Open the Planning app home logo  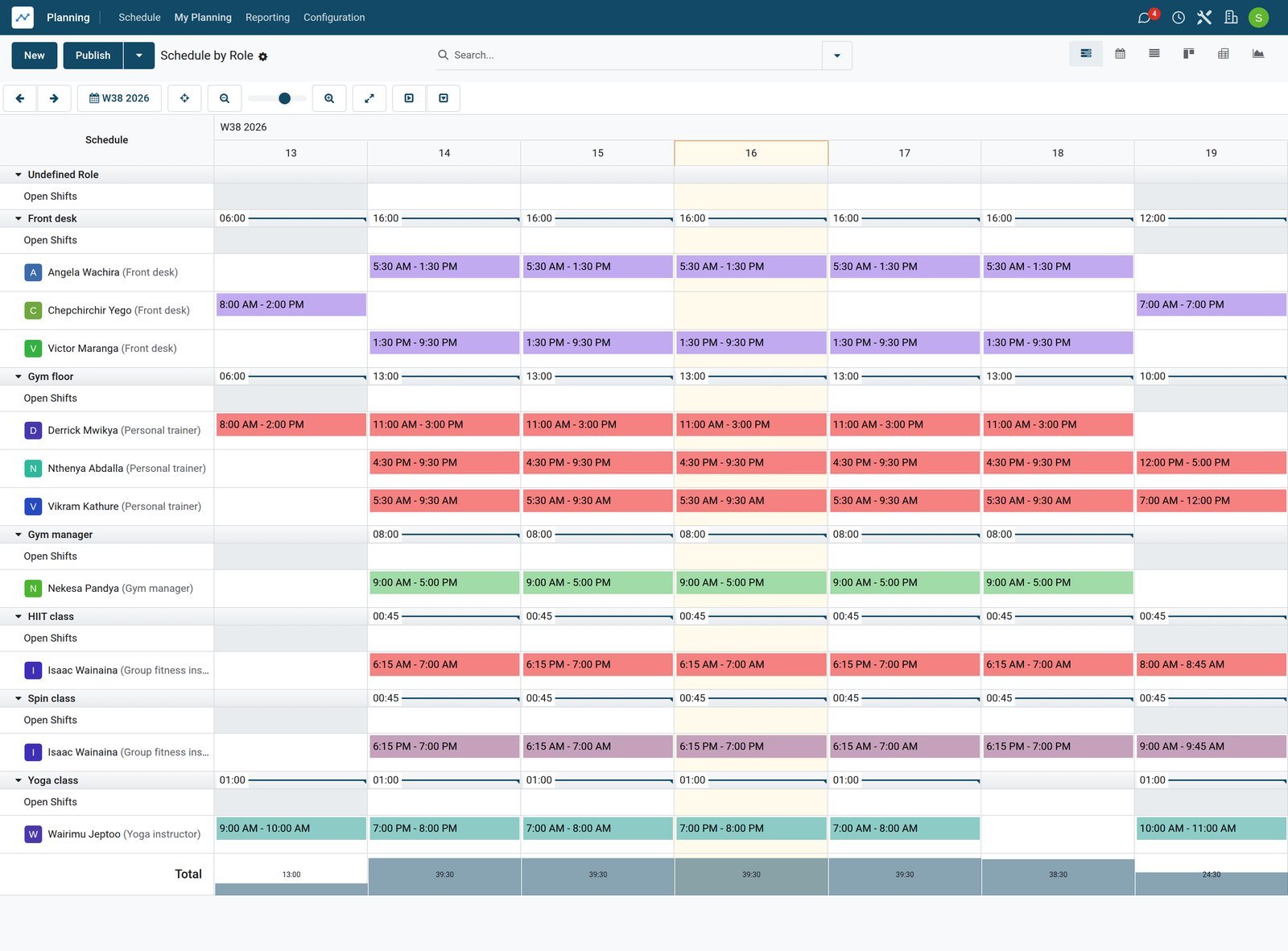click(x=23, y=17)
